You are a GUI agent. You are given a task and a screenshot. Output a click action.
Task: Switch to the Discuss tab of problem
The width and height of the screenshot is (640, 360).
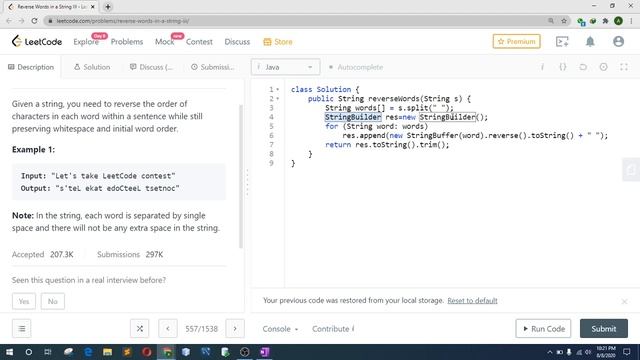(x=151, y=67)
